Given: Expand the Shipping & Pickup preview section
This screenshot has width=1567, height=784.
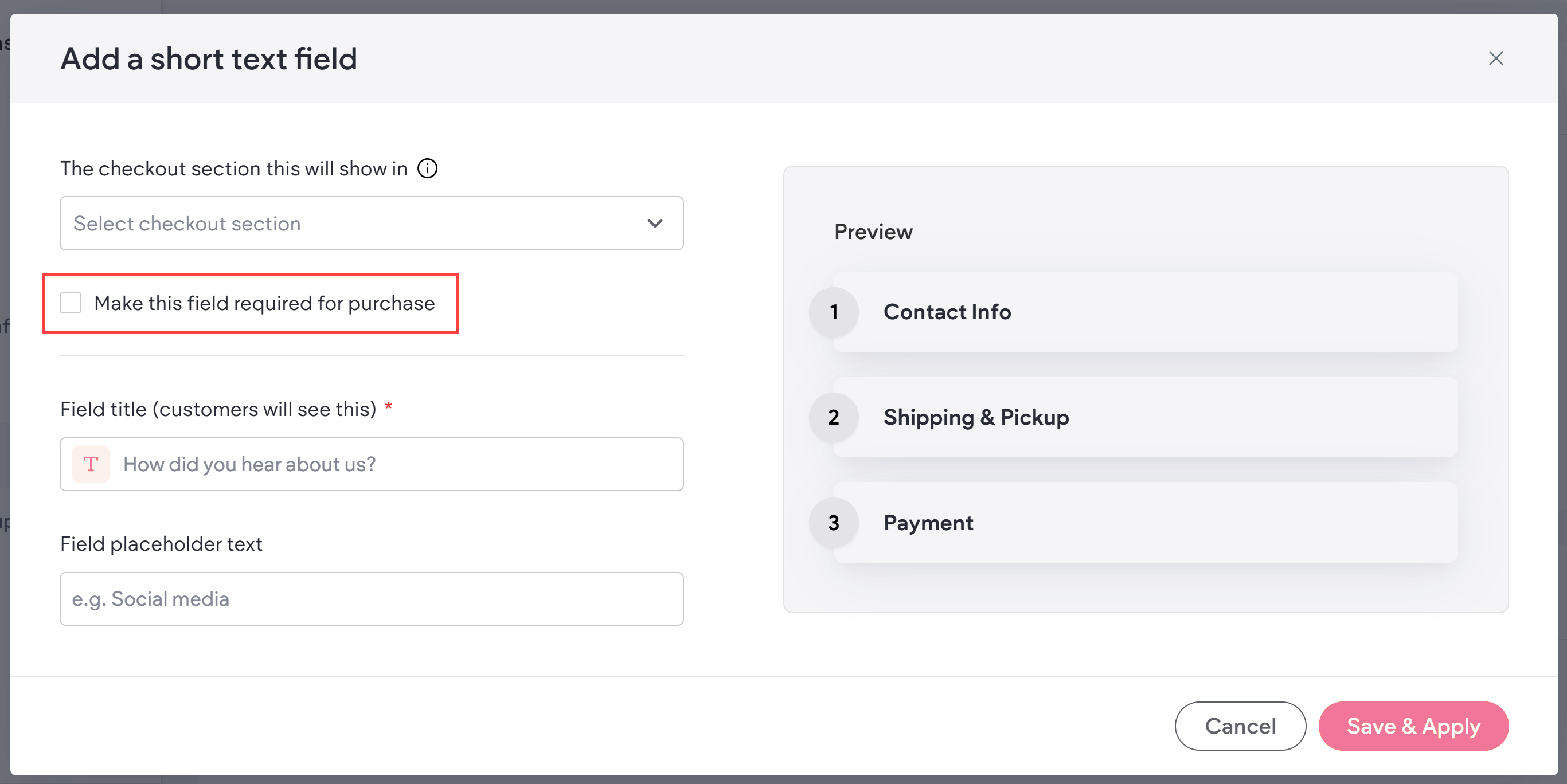Looking at the screenshot, I should 1144,417.
